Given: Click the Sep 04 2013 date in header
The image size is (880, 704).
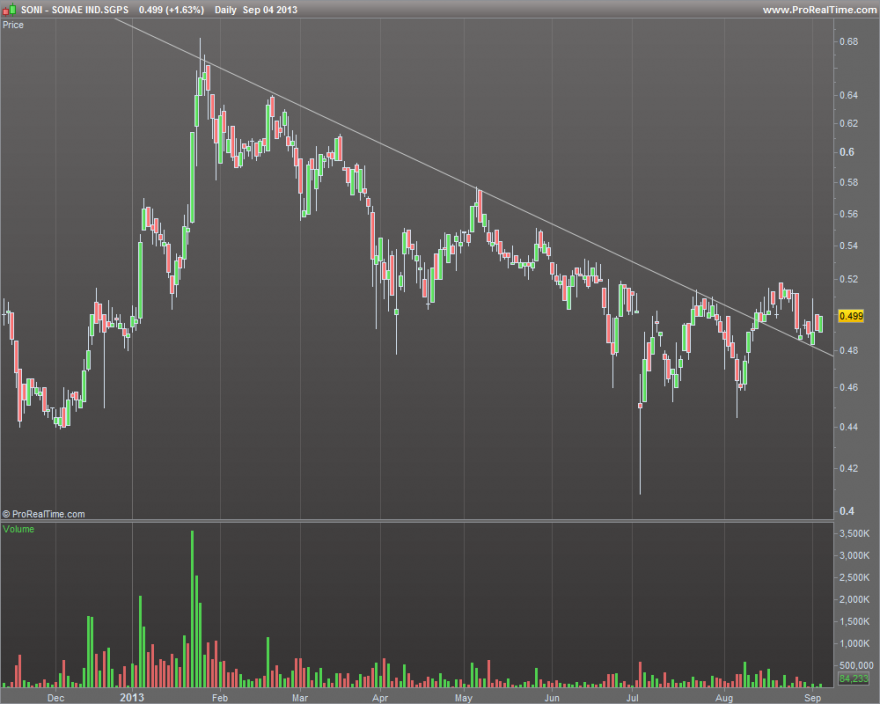Looking at the screenshot, I should (x=270, y=10).
